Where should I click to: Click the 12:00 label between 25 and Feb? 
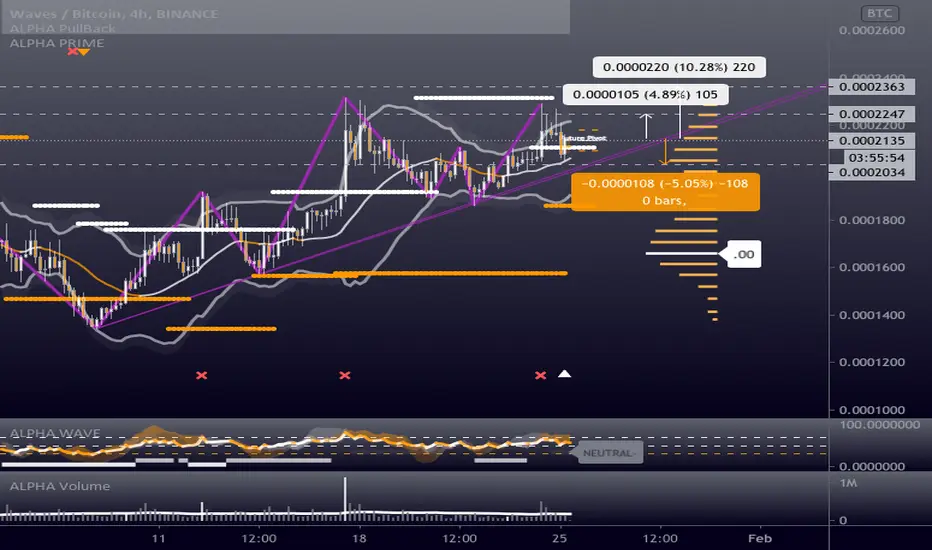point(660,539)
